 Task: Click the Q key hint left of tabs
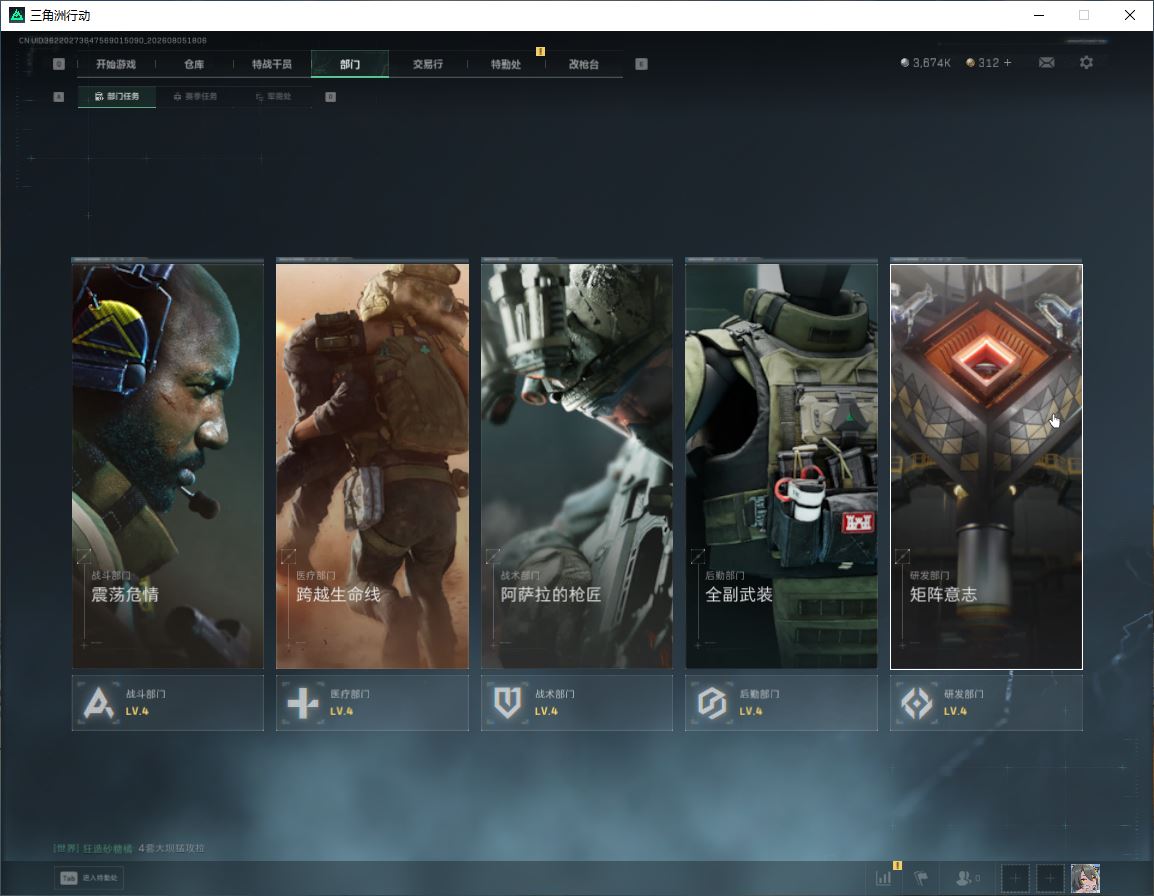click(59, 64)
